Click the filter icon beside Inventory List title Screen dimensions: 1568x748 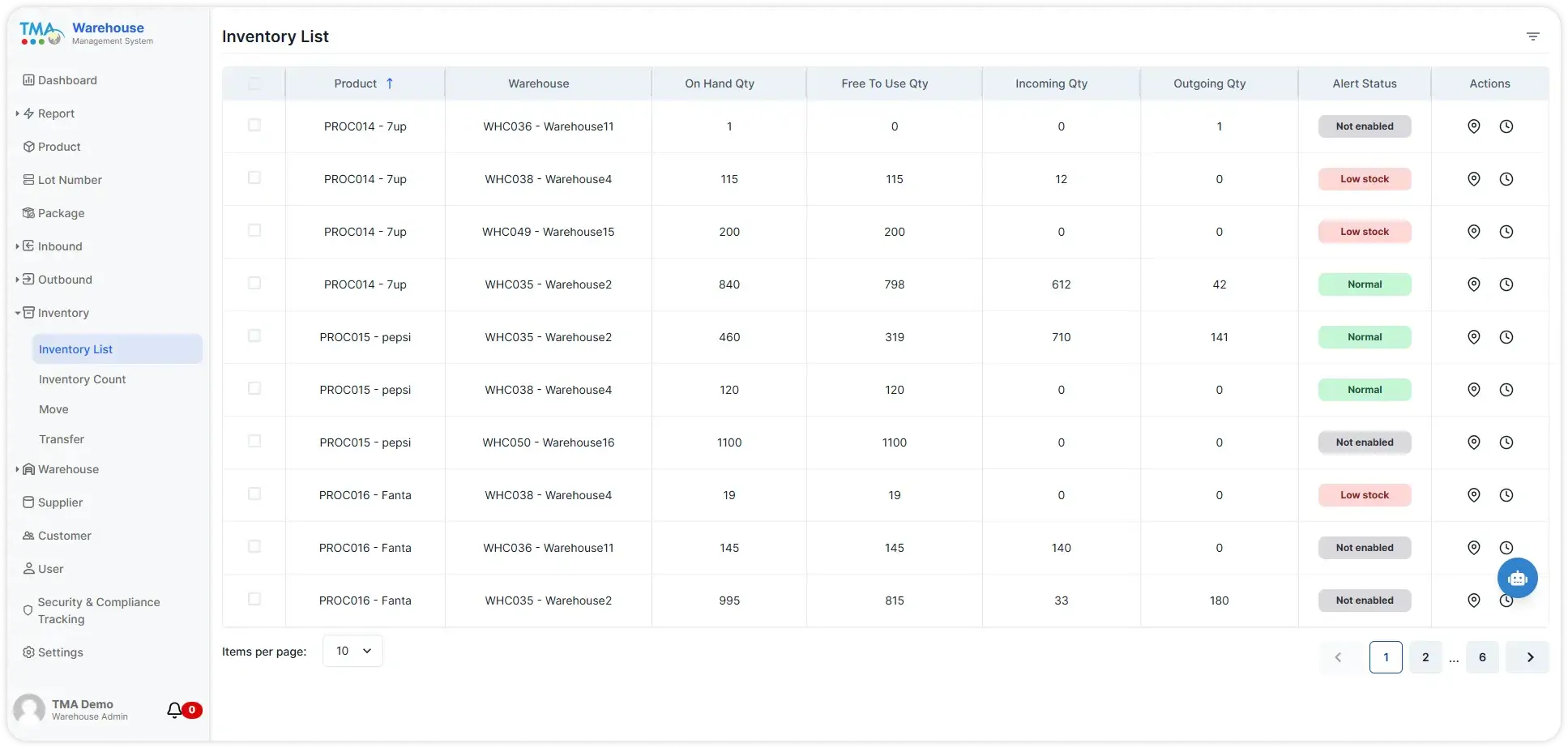(1532, 36)
